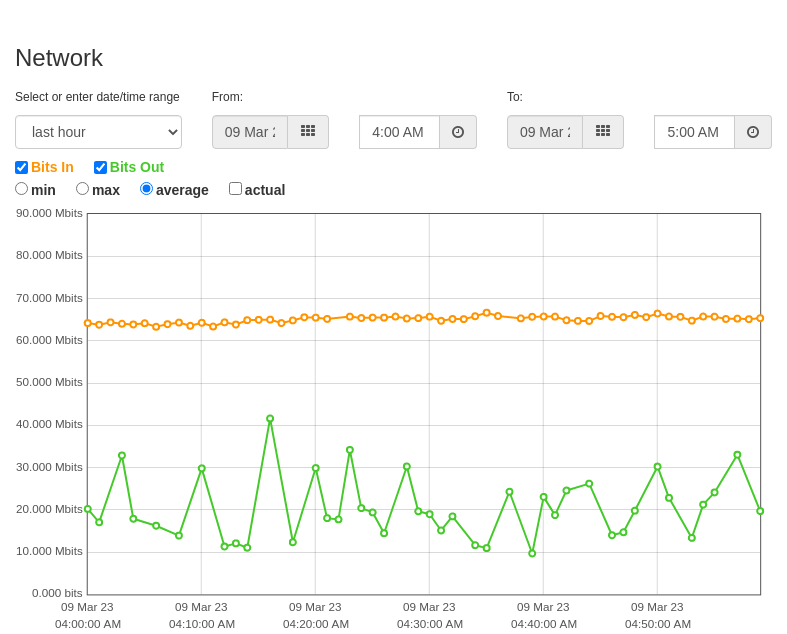Click the Bits Out green label

[x=137, y=167]
